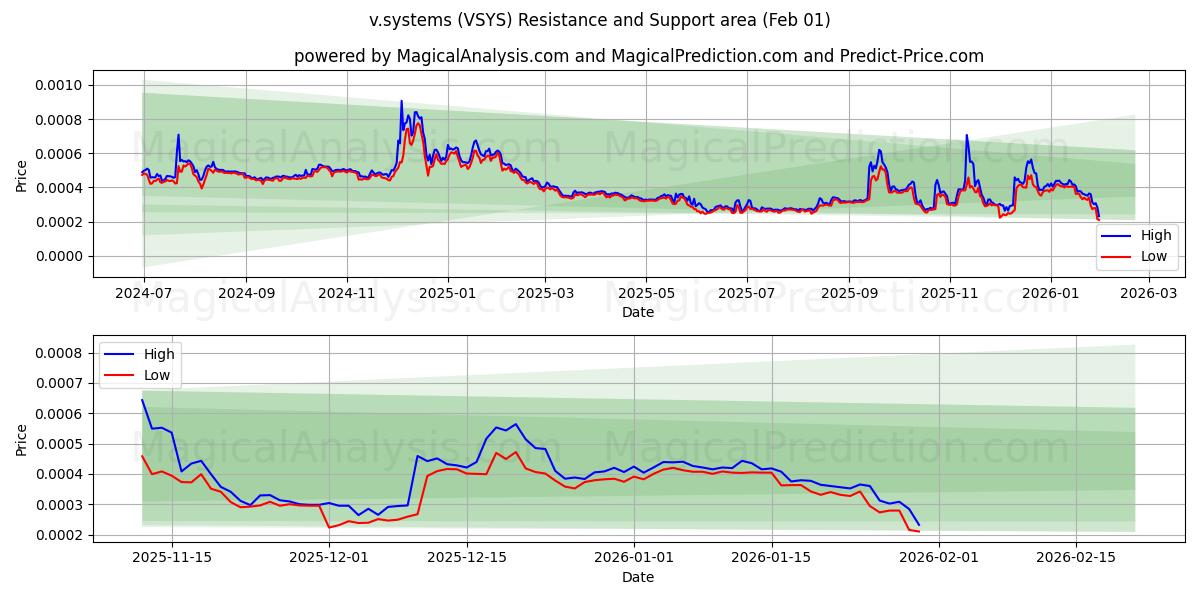Click the chart title v.systems (VSYS) Resistance and Support
This screenshot has height=600, width=1200.
(600, 18)
